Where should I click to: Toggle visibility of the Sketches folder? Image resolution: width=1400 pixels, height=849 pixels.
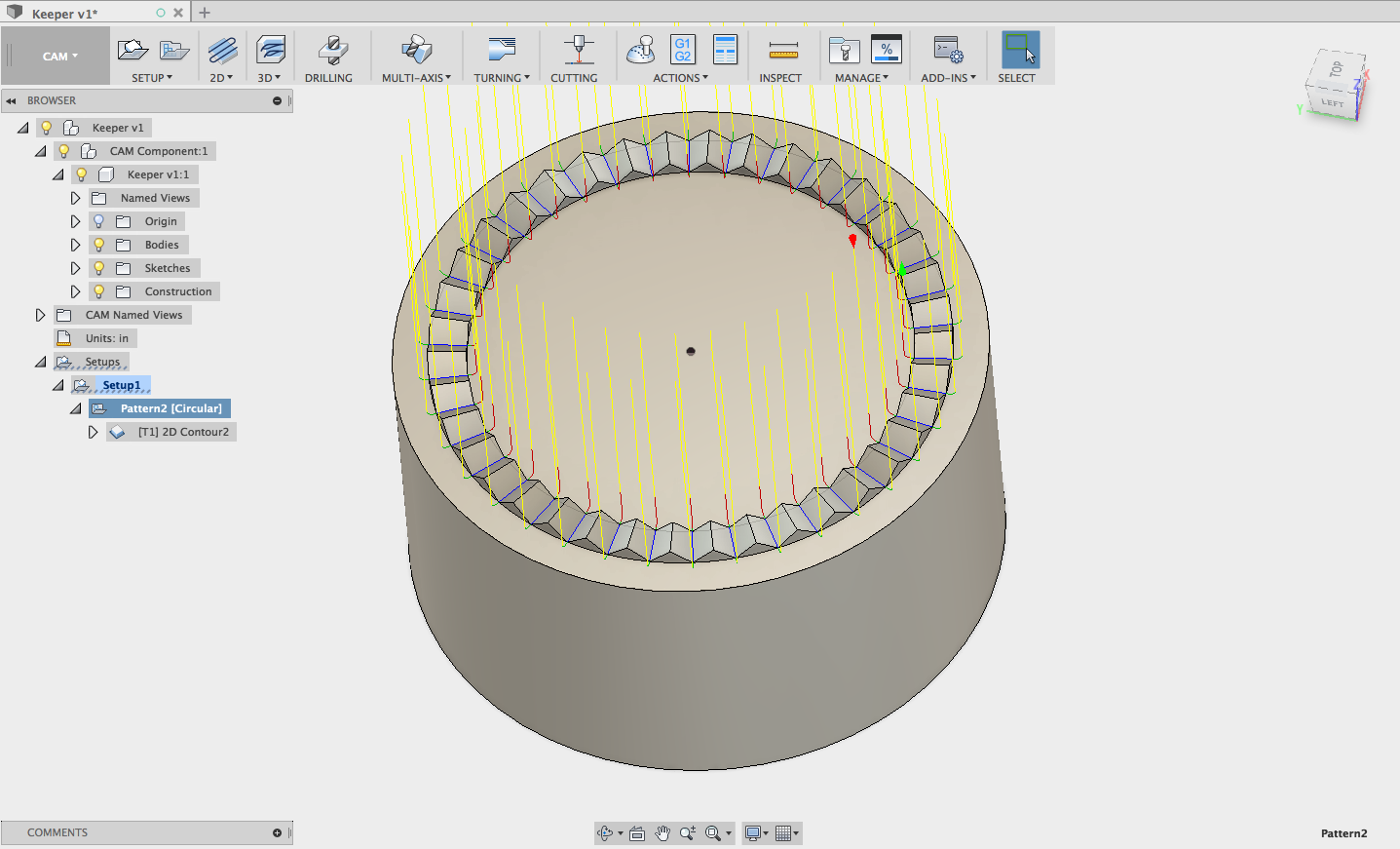point(97,268)
